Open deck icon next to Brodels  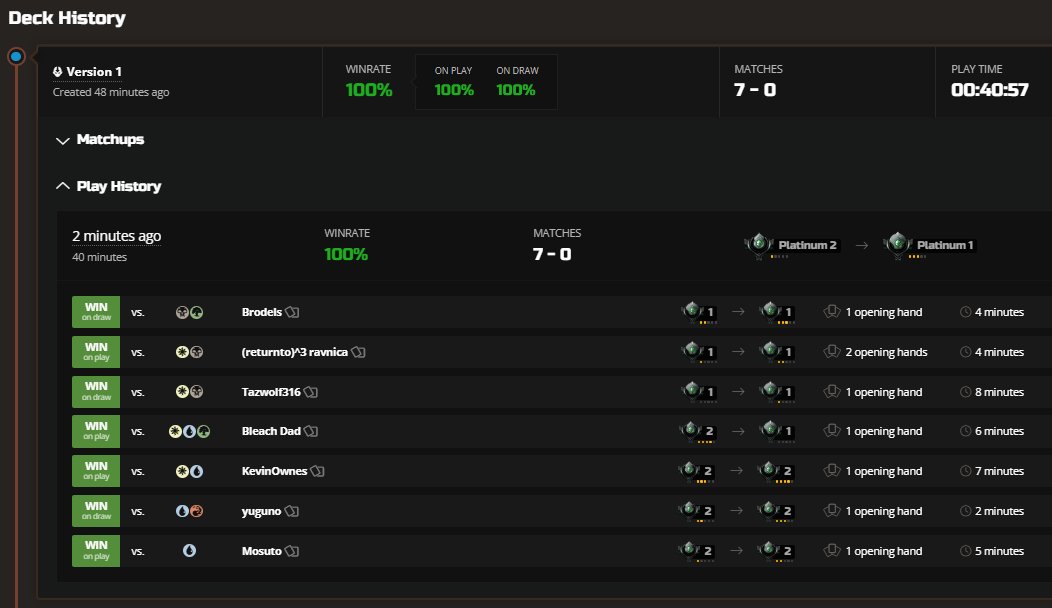292,312
